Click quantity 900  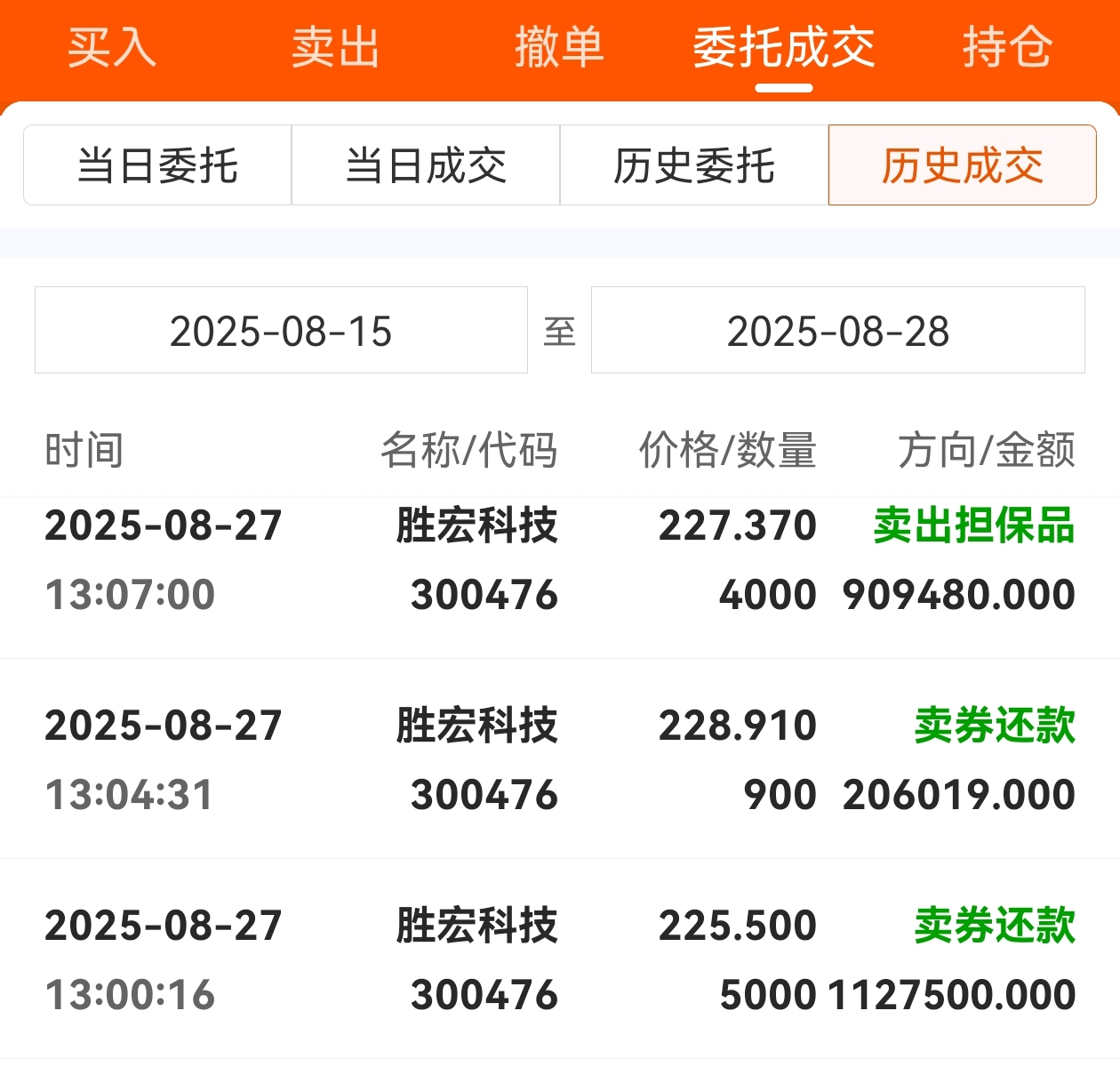(x=780, y=795)
